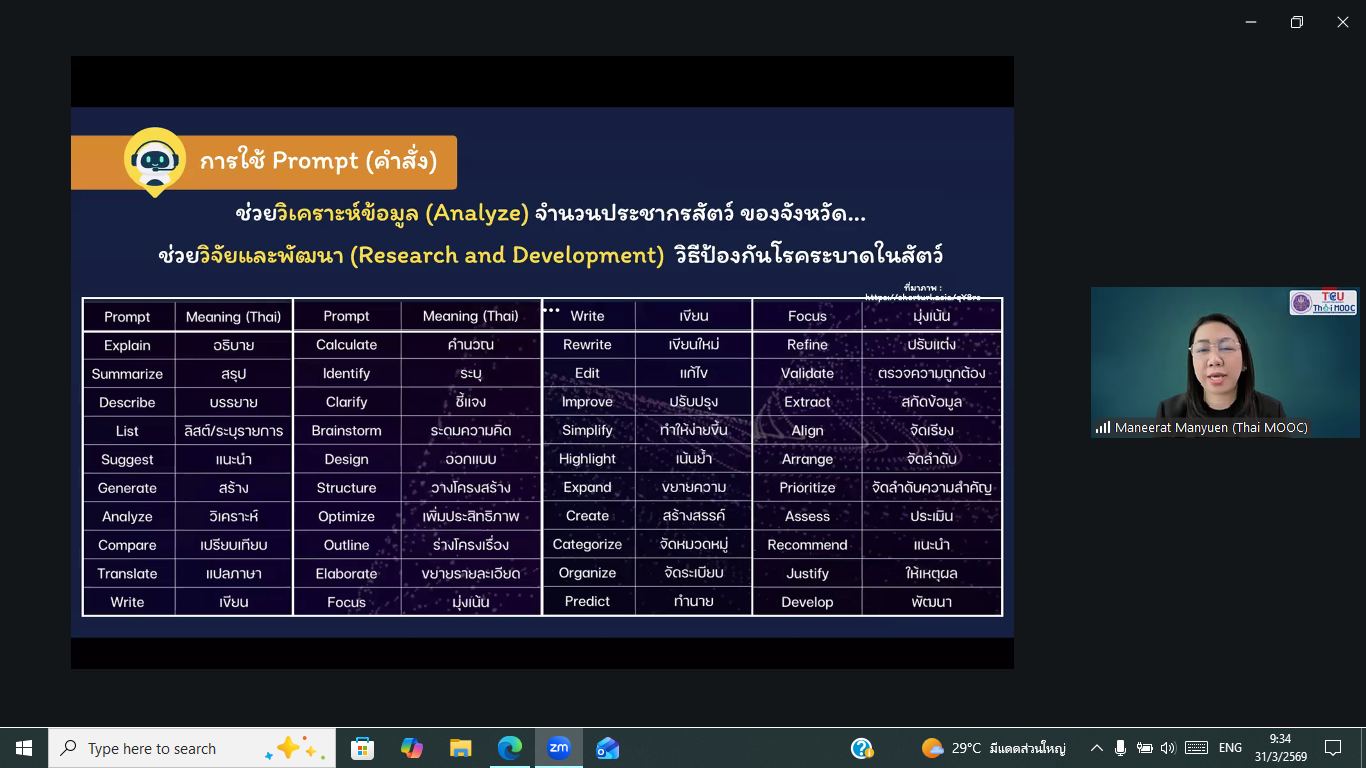Open Microsoft Store from the taskbar
1366x768 pixels.
click(x=362, y=748)
